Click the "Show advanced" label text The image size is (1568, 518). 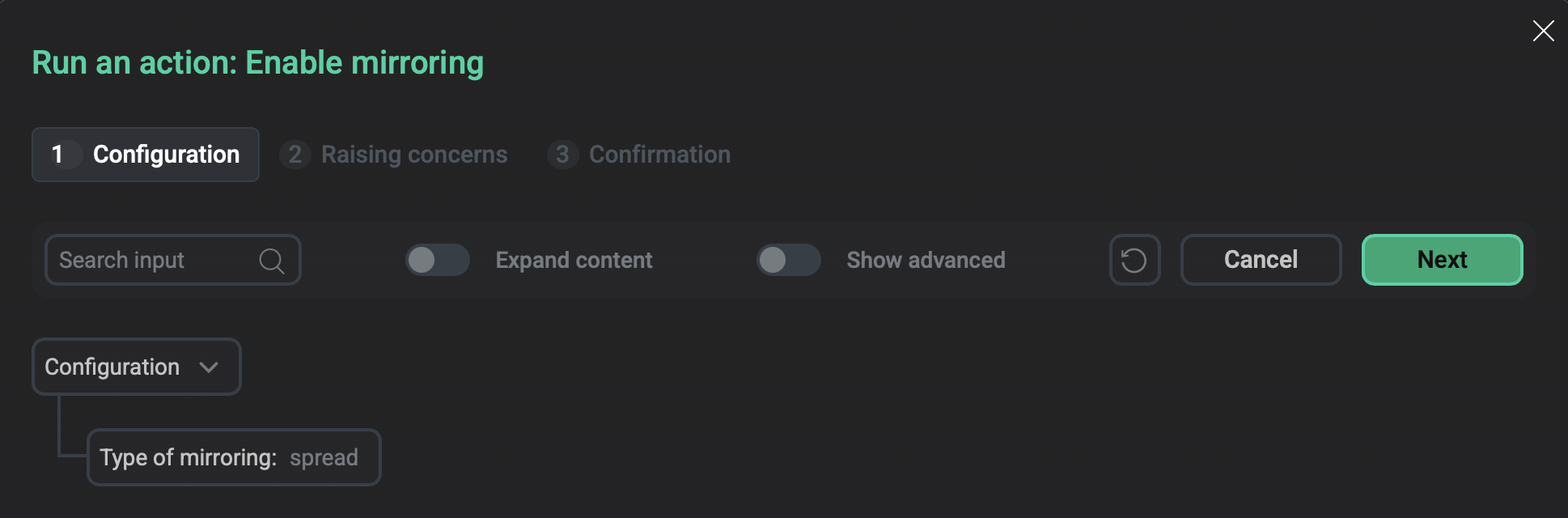point(926,260)
